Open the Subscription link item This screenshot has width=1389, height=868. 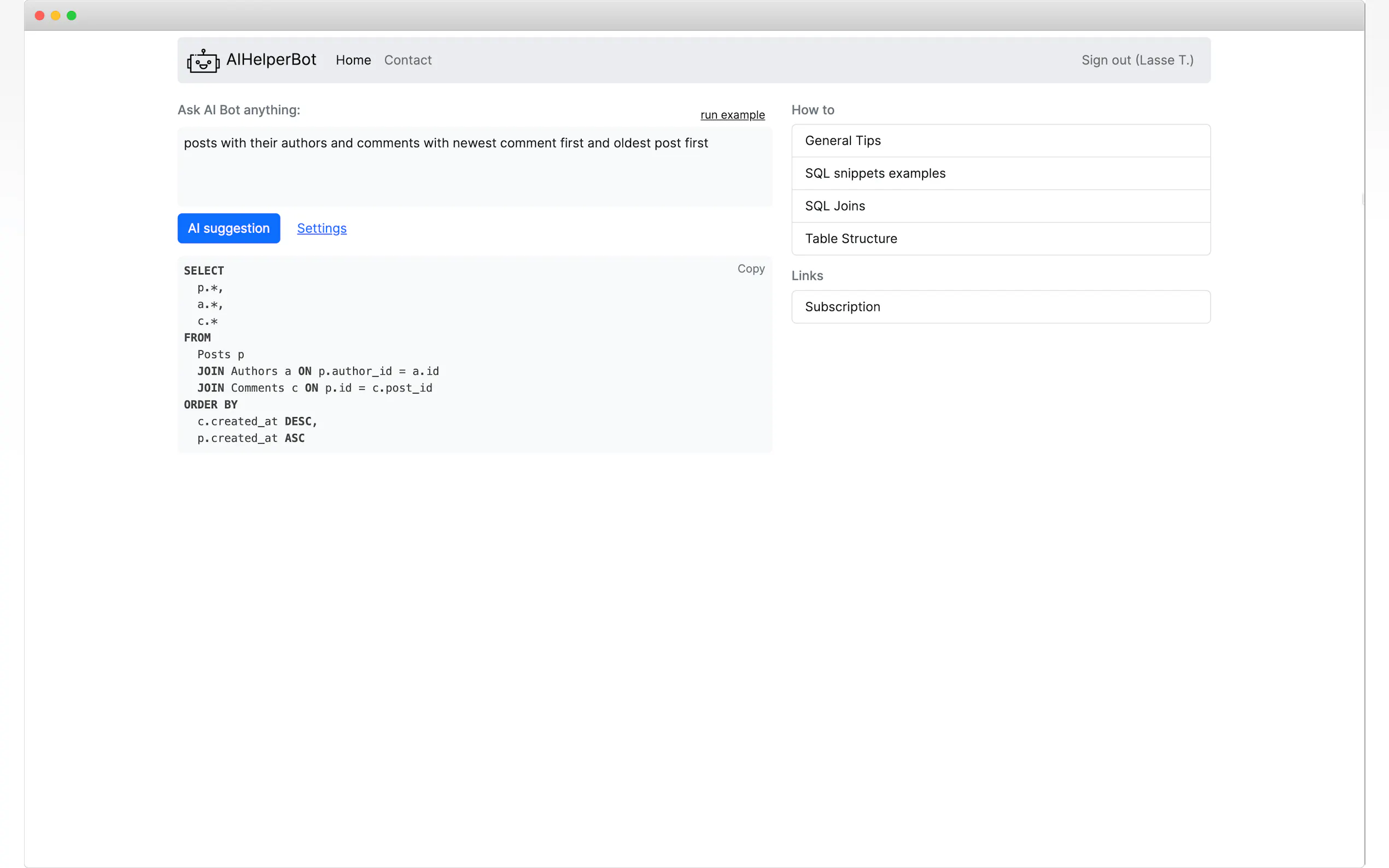coord(1000,307)
